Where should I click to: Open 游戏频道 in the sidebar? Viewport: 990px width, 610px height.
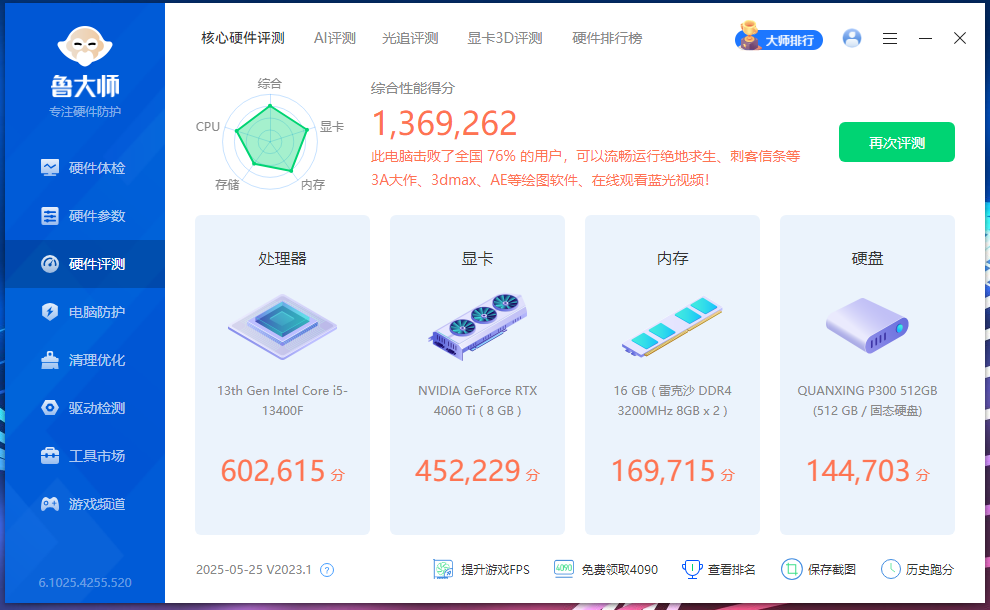(x=85, y=504)
